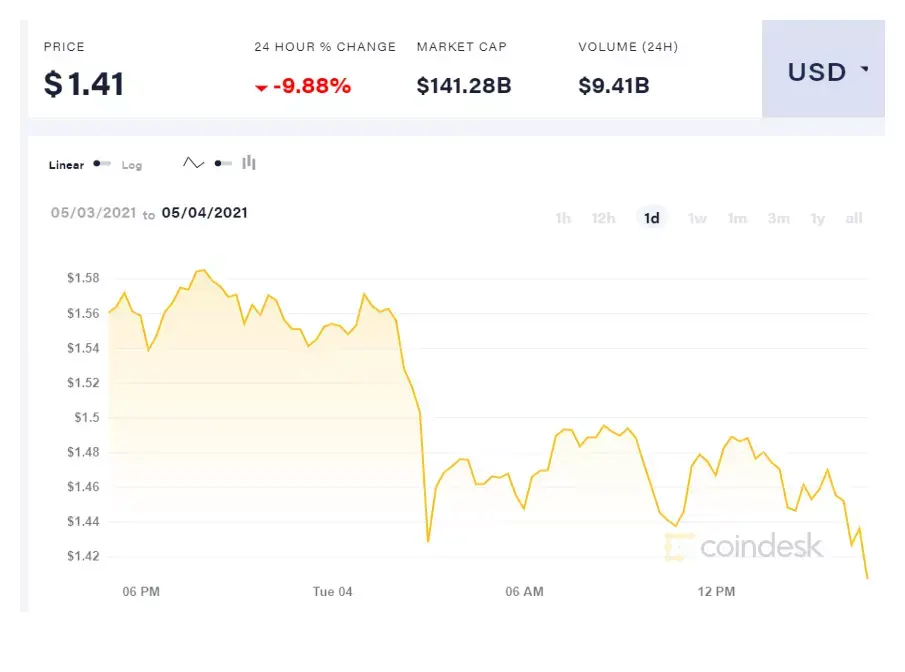This screenshot has height=672, width=905.
Task: Switch to the 3m time range
Action: (779, 218)
